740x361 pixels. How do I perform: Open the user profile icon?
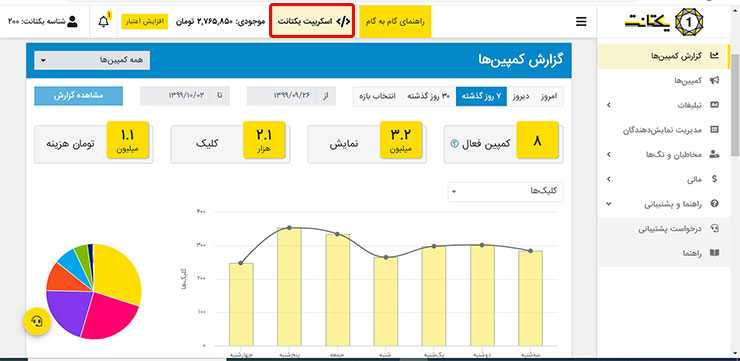click(72, 21)
